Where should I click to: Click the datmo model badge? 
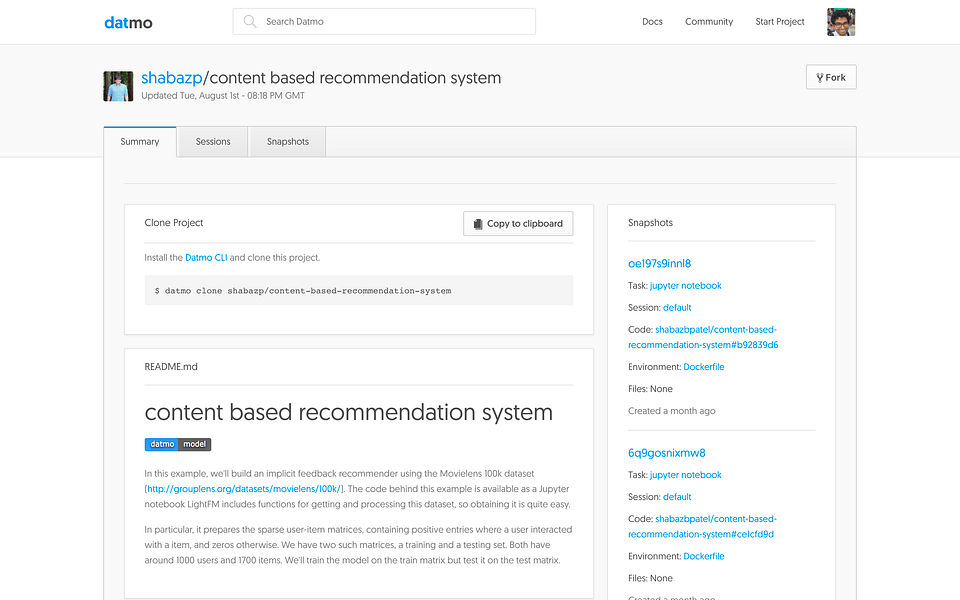178,444
